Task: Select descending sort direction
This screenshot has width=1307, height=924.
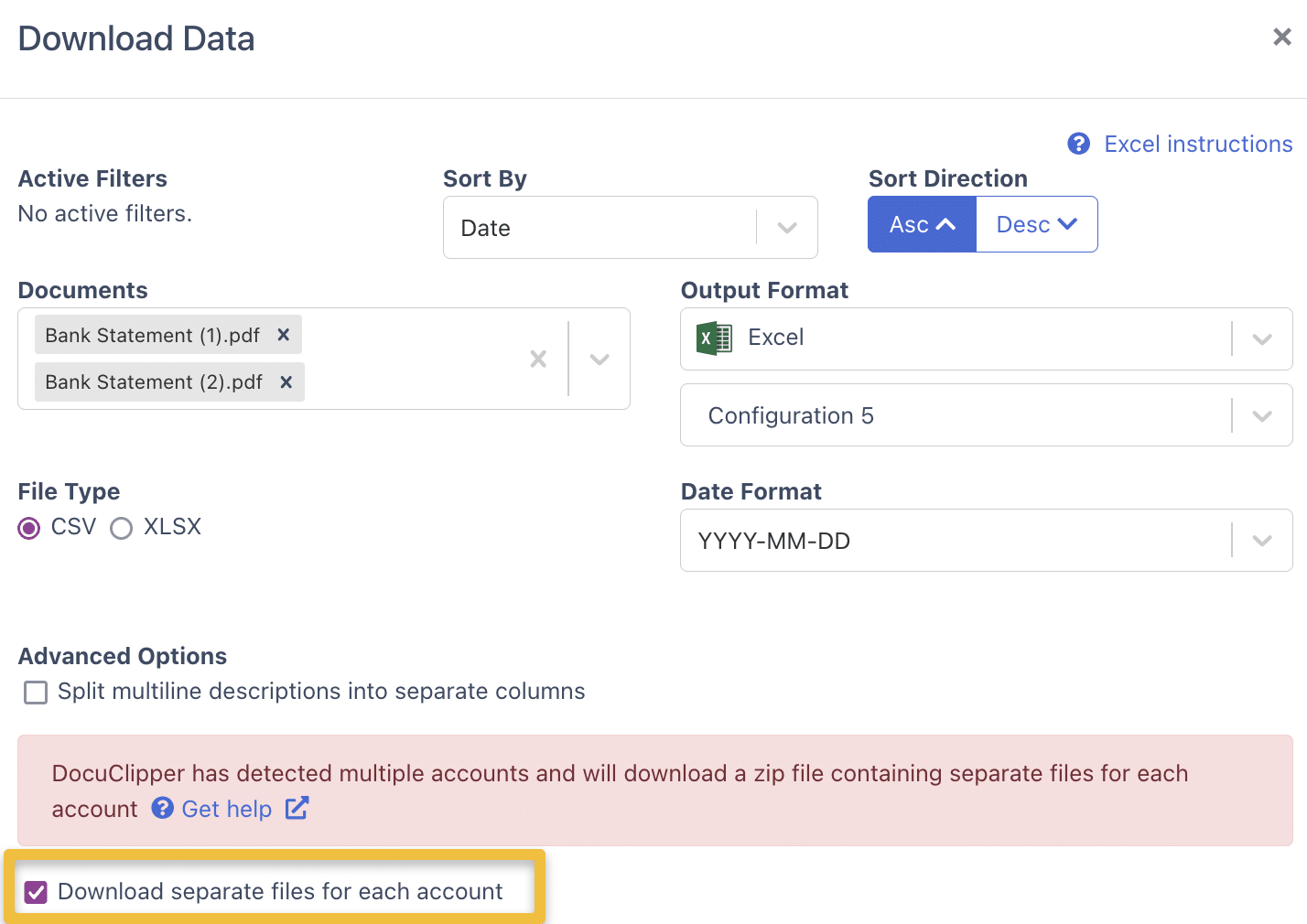Action: pyautogui.click(x=1037, y=224)
